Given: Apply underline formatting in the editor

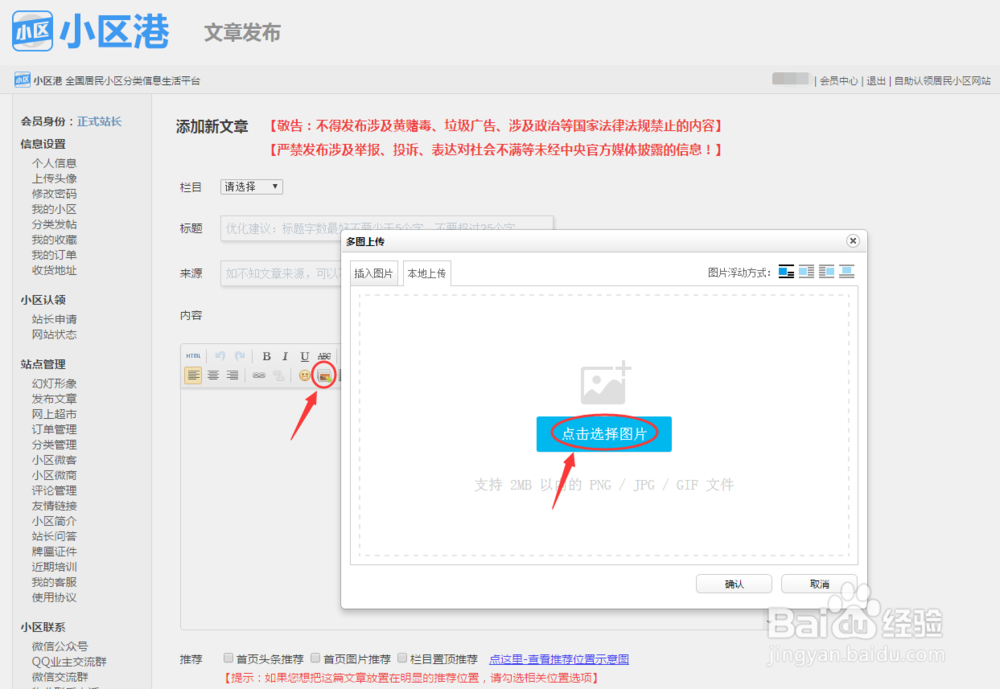Looking at the screenshot, I should click(304, 356).
